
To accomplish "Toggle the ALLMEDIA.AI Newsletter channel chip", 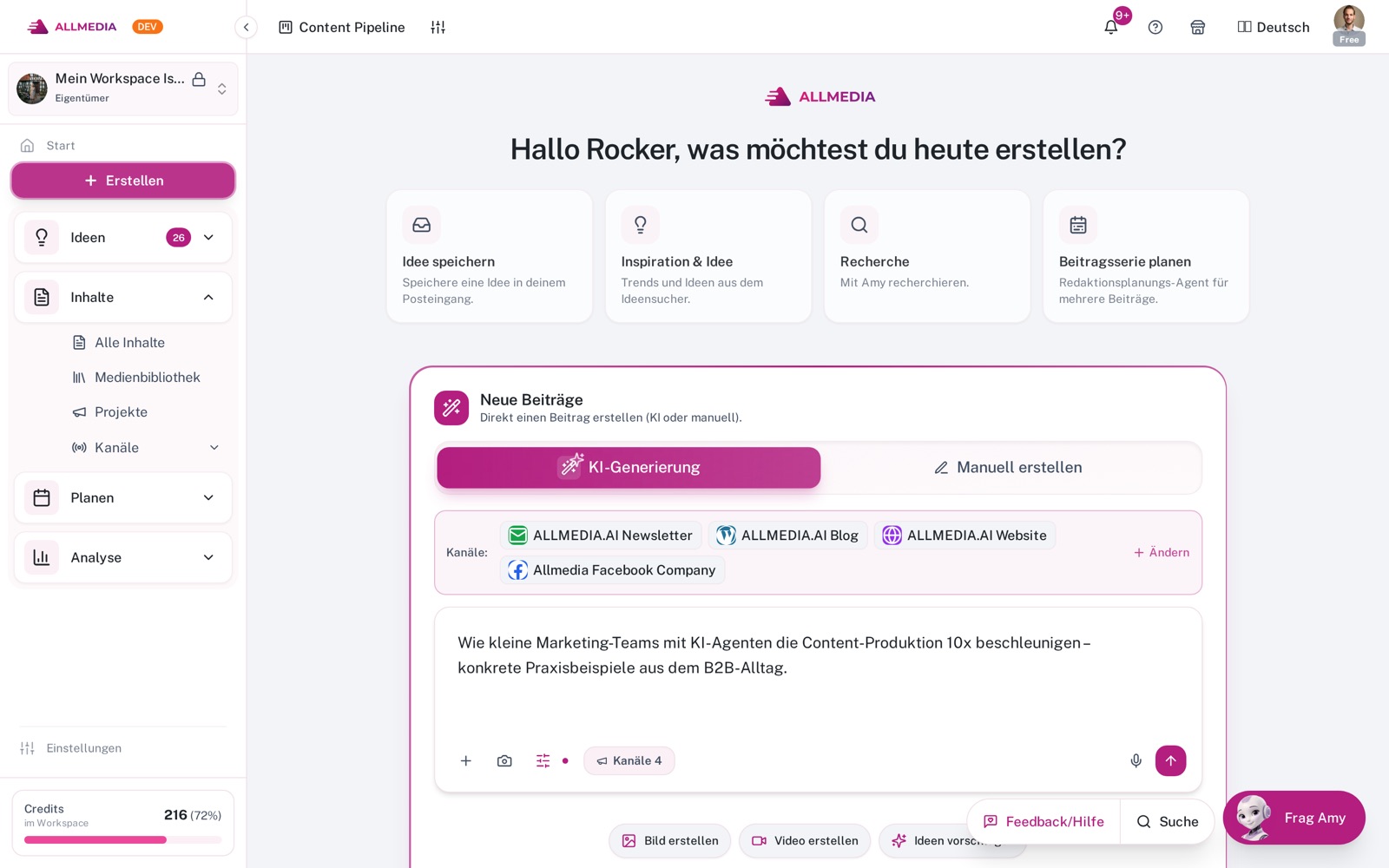I will [601, 535].
